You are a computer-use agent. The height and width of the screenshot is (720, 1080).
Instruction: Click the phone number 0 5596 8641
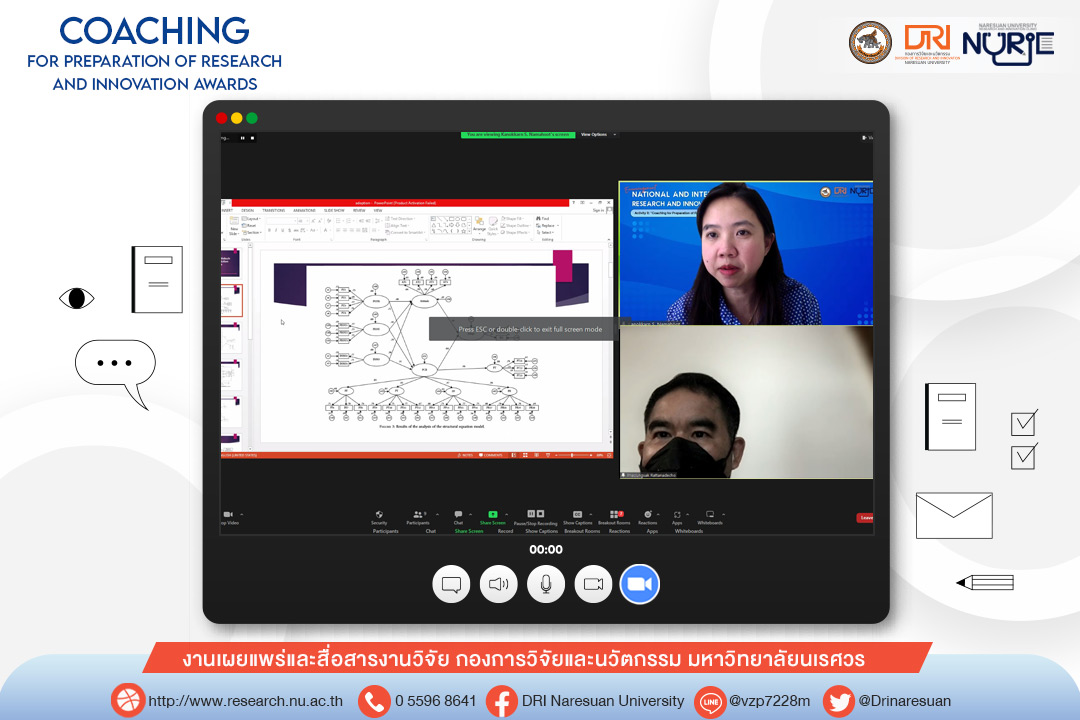point(435,701)
